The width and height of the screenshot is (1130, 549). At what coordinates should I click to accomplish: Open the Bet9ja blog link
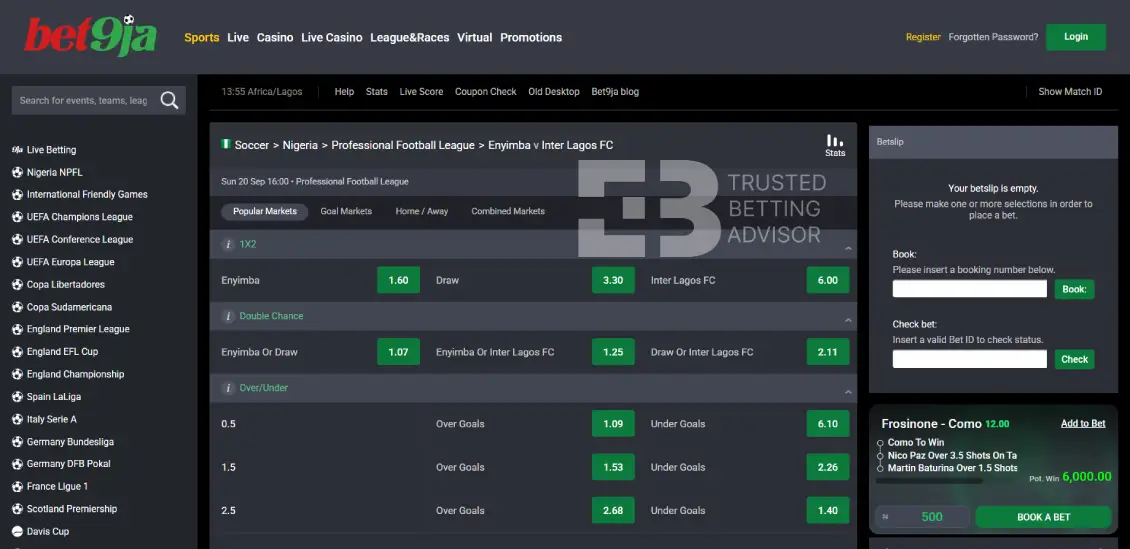pyautogui.click(x=615, y=92)
